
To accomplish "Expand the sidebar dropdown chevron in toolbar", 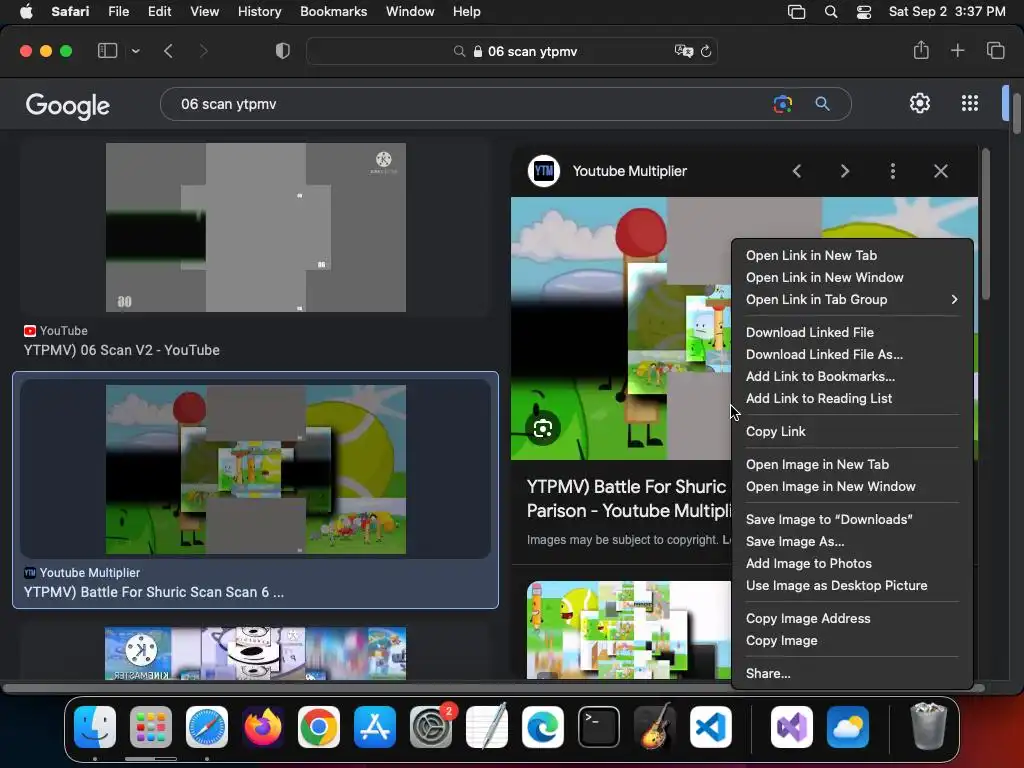I will pyautogui.click(x=135, y=51).
